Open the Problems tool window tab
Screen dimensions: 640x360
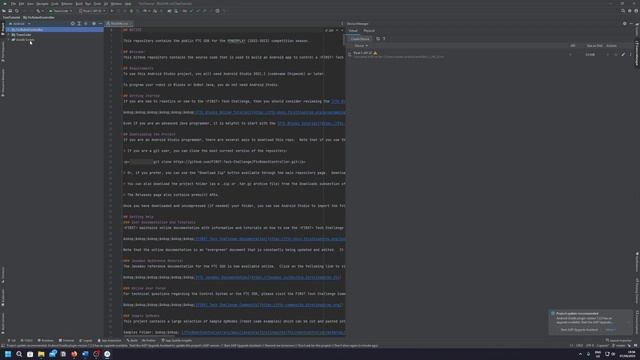coord(46,340)
